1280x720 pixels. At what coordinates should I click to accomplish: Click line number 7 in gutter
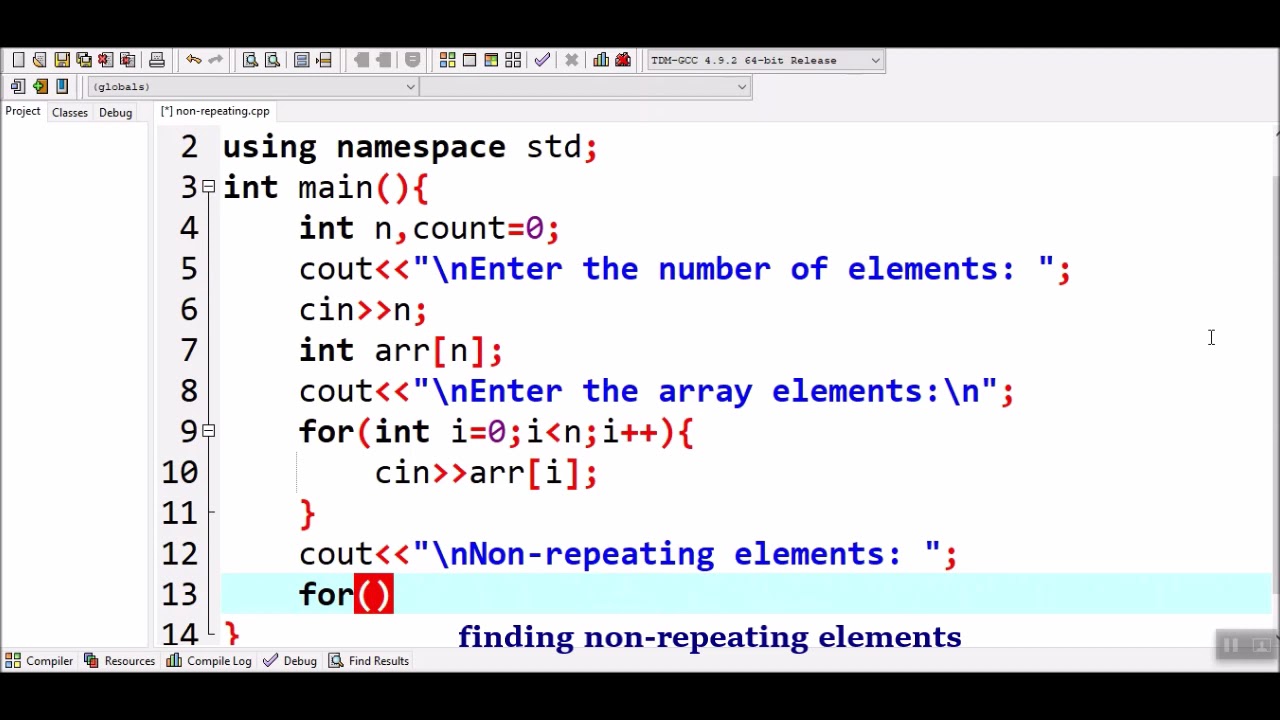coord(189,350)
